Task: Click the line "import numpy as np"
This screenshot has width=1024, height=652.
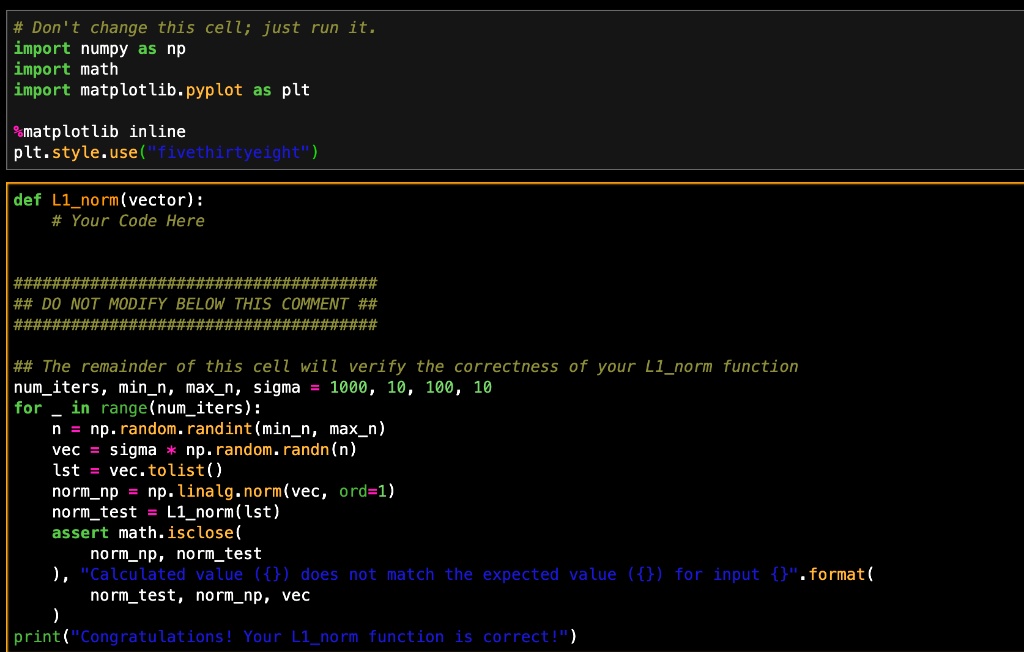Action: (x=99, y=48)
